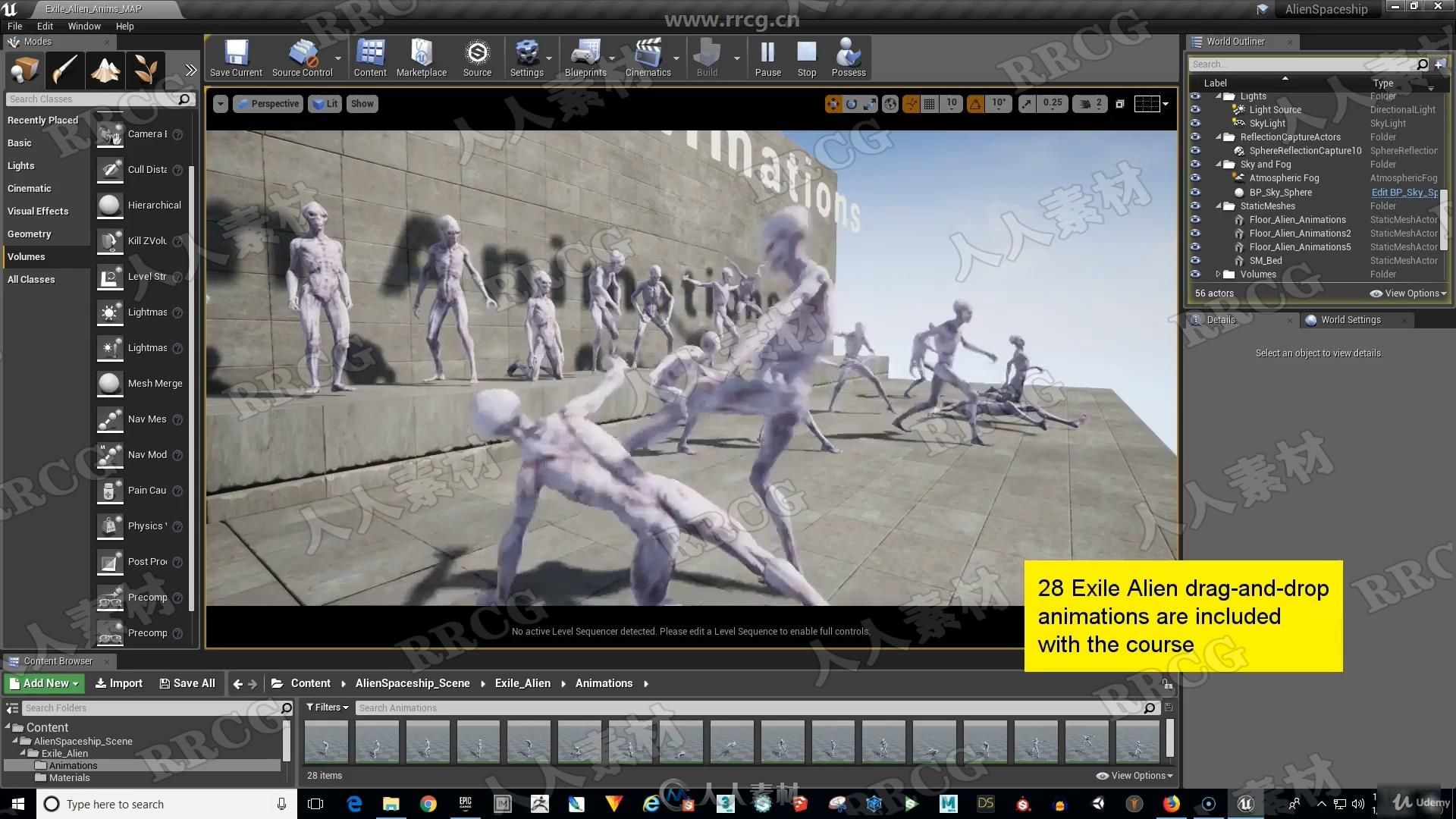
Task: Open the Content browser toolbar button
Action: [370, 58]
